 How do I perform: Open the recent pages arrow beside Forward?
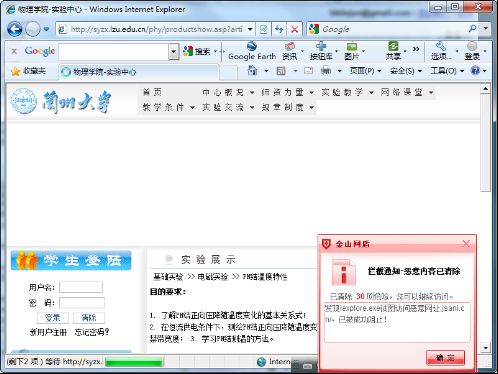click(x=46, y=29)
